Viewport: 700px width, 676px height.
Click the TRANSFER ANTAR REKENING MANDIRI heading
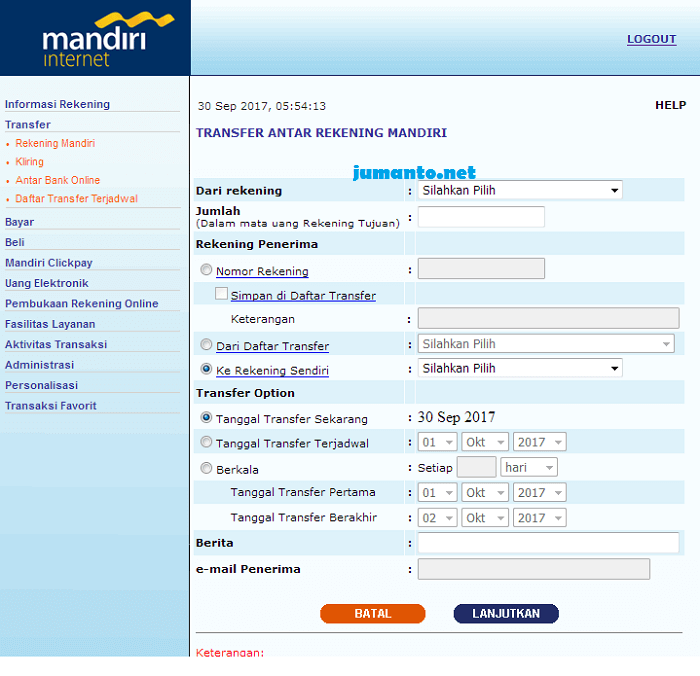pyautogui.click(x=321, y=133)
